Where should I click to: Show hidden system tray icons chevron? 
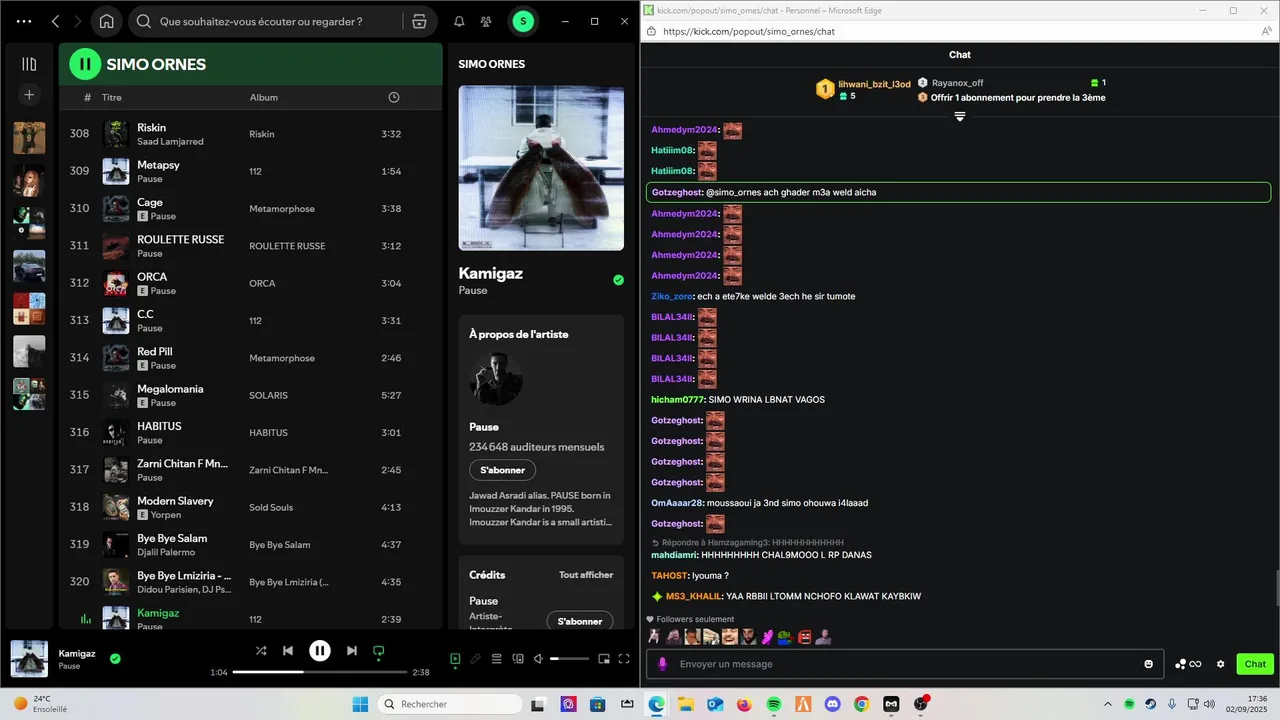1106,704
